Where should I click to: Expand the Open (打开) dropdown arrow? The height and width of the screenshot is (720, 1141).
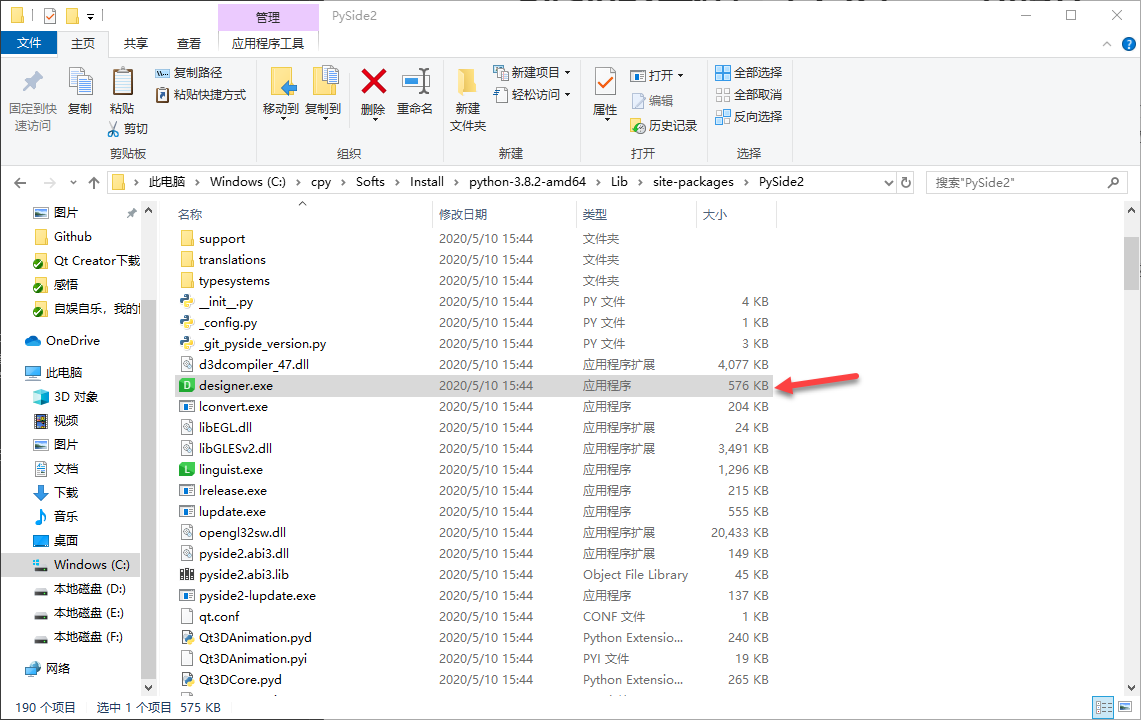tap(680, 76)
